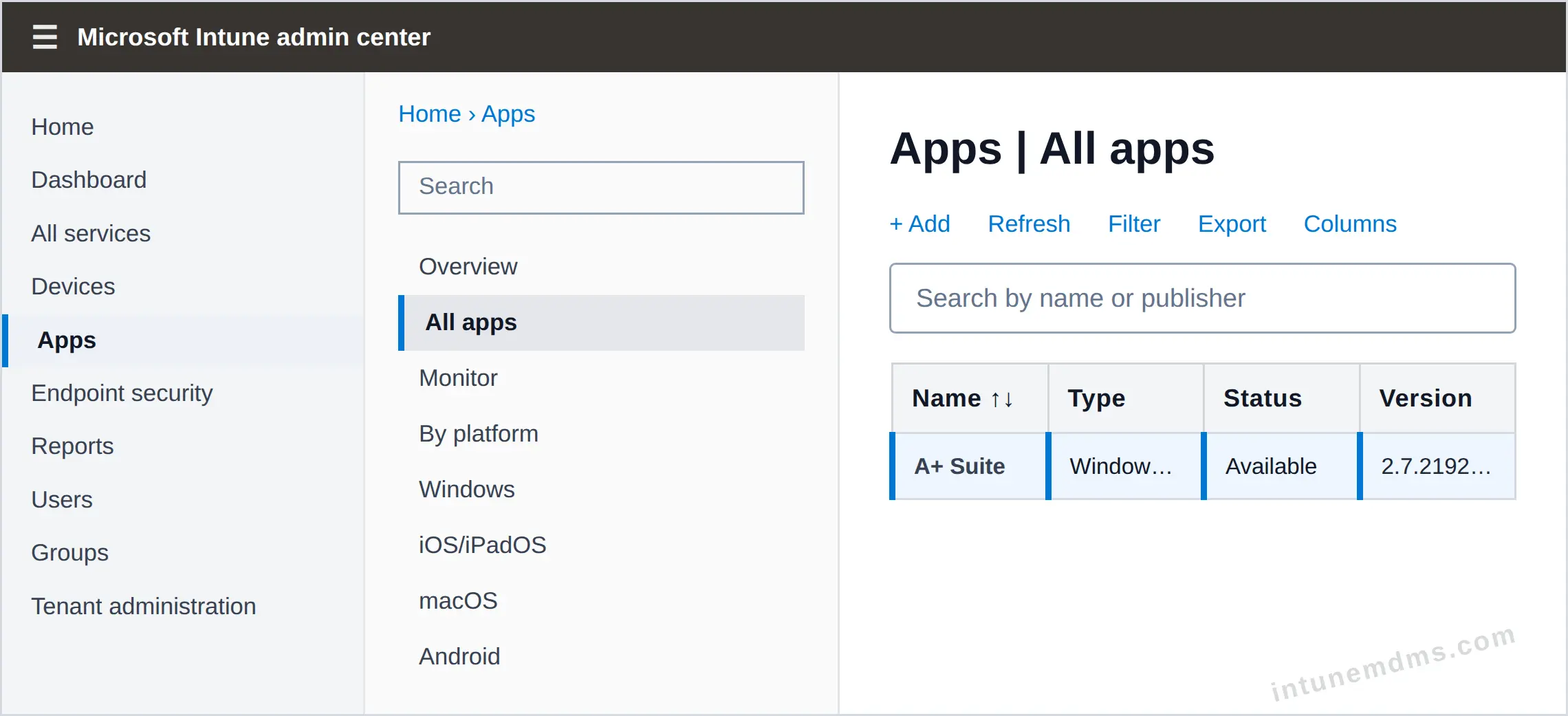Select Devices in the sidebar
Screen dimensions: 1568x716
(73, 286)
